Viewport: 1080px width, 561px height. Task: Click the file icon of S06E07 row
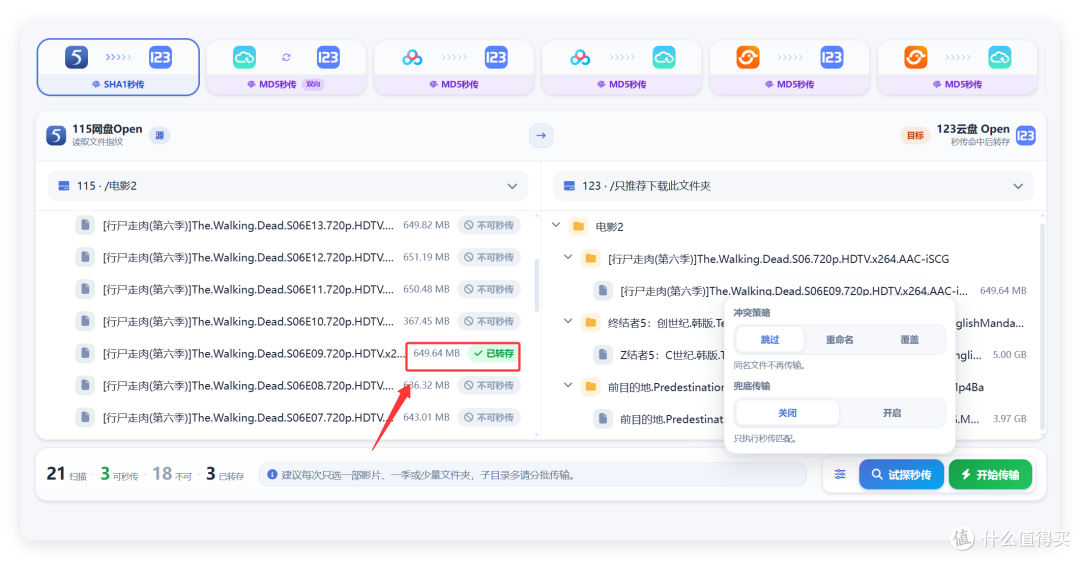click(x=85, y=418)
